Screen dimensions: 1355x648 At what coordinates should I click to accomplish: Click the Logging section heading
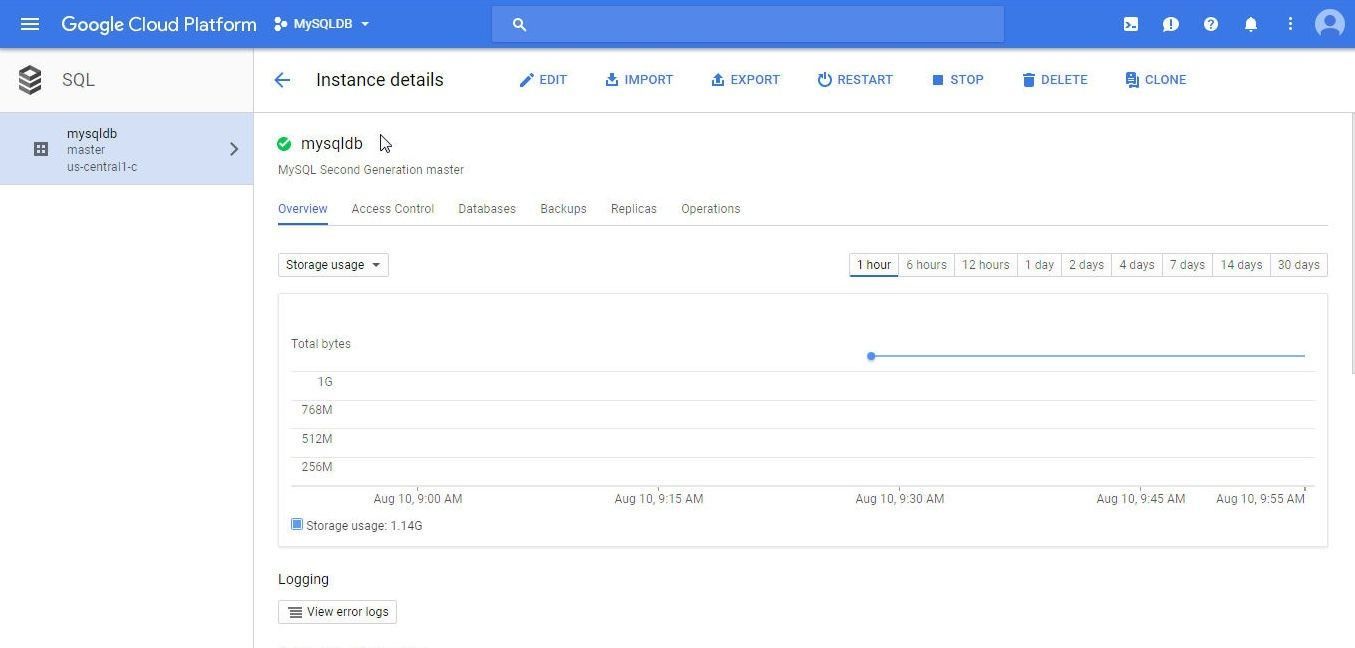click(303, 579)
